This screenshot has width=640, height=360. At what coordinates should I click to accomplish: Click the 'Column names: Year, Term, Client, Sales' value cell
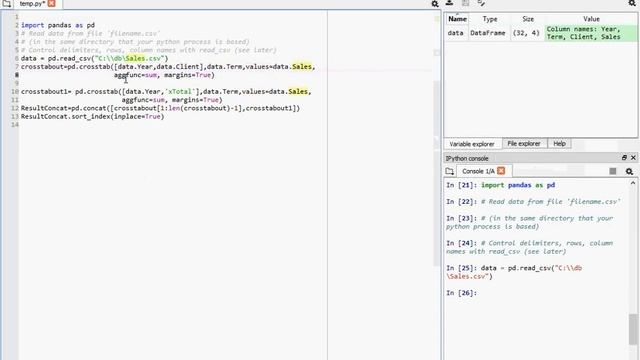(591, 33)
